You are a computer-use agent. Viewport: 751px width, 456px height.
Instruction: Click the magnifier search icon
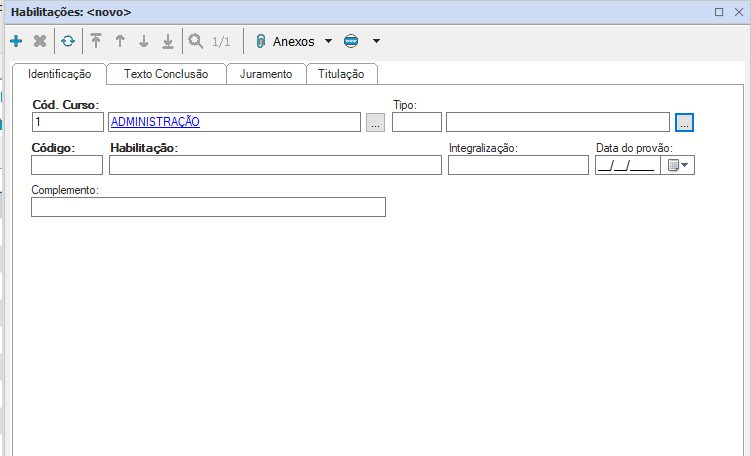196,41
